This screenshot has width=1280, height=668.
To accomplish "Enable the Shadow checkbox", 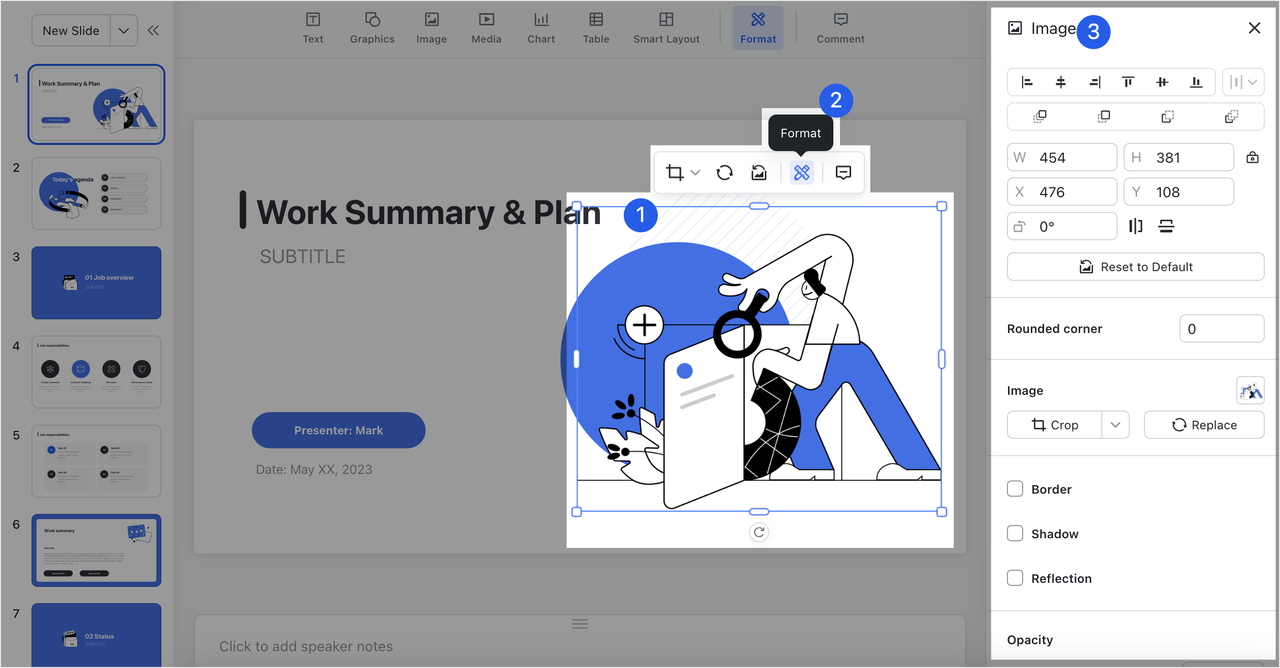I will (1015, 534).
